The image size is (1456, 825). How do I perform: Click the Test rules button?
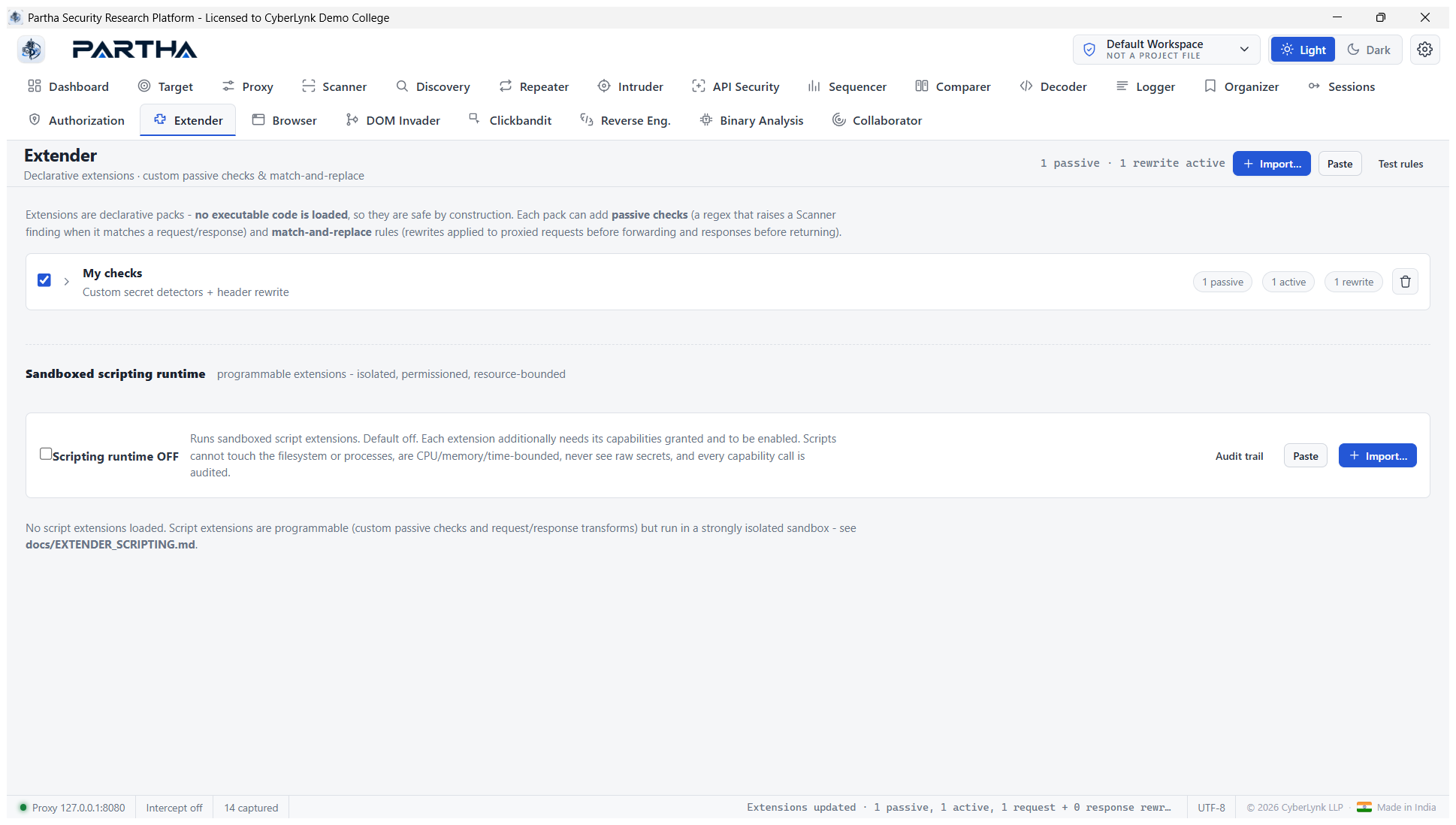click(x=1400, y=164)
